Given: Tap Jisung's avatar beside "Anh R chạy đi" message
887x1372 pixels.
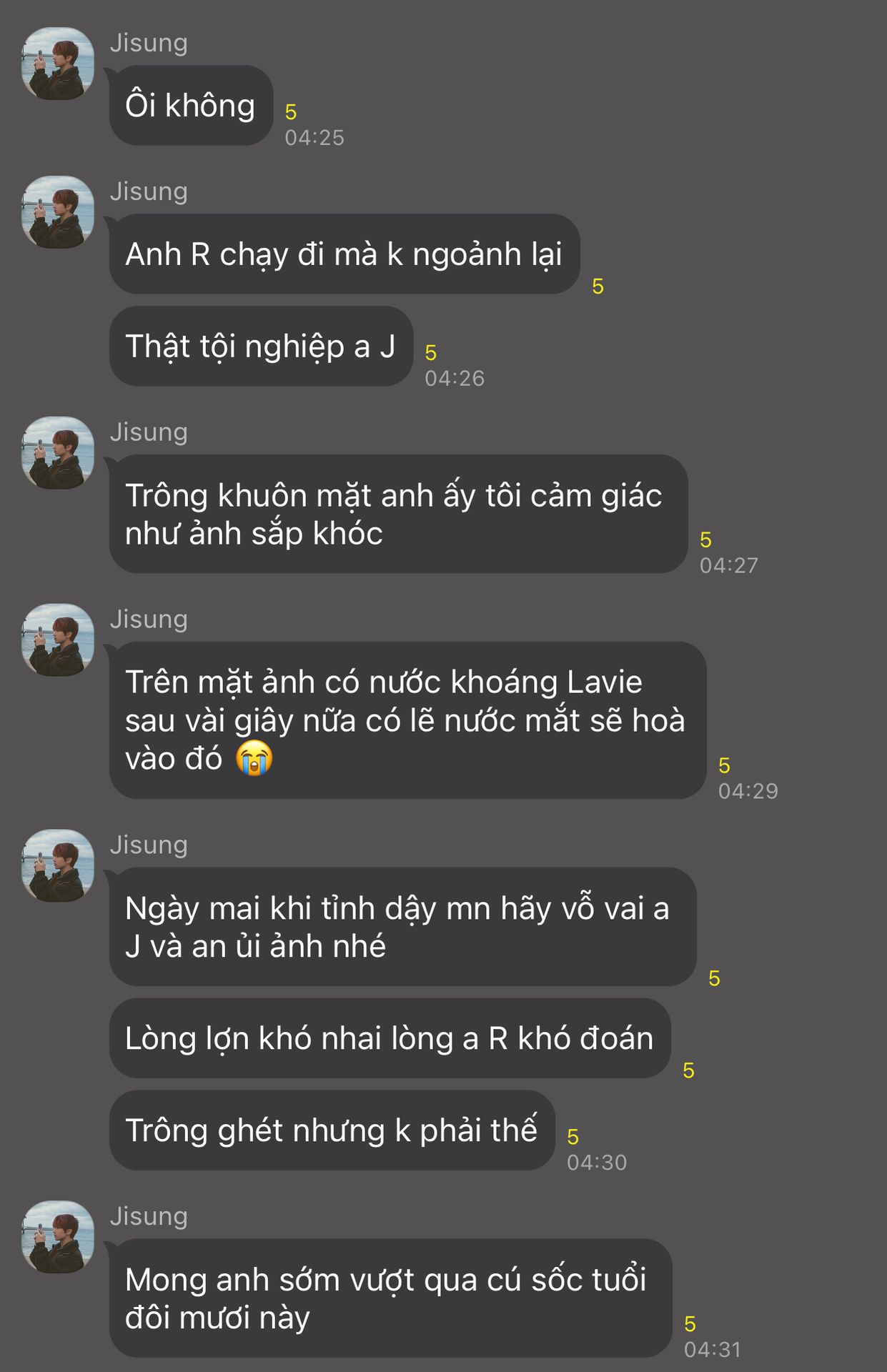Looking at the screenshot, I should click(x=58, y=212).
